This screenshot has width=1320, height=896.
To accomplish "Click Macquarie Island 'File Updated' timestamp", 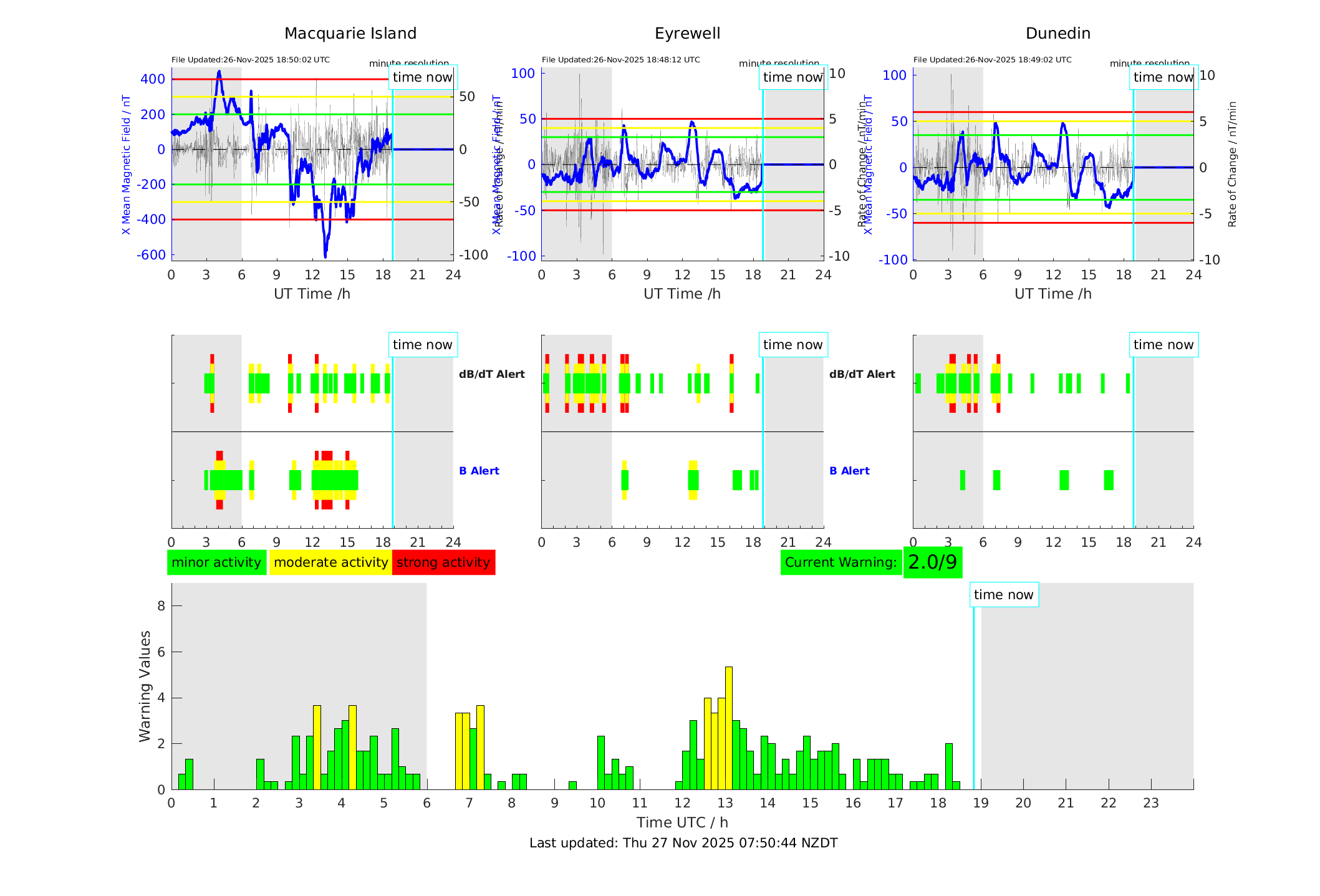I will point(250,60).
